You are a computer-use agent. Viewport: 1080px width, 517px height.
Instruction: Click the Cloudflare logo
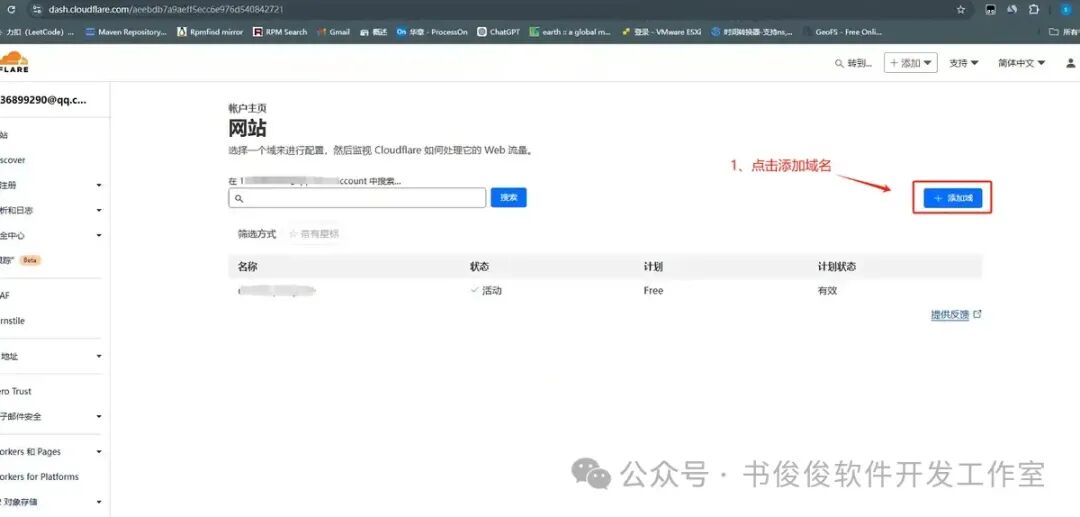pos(14,62)
